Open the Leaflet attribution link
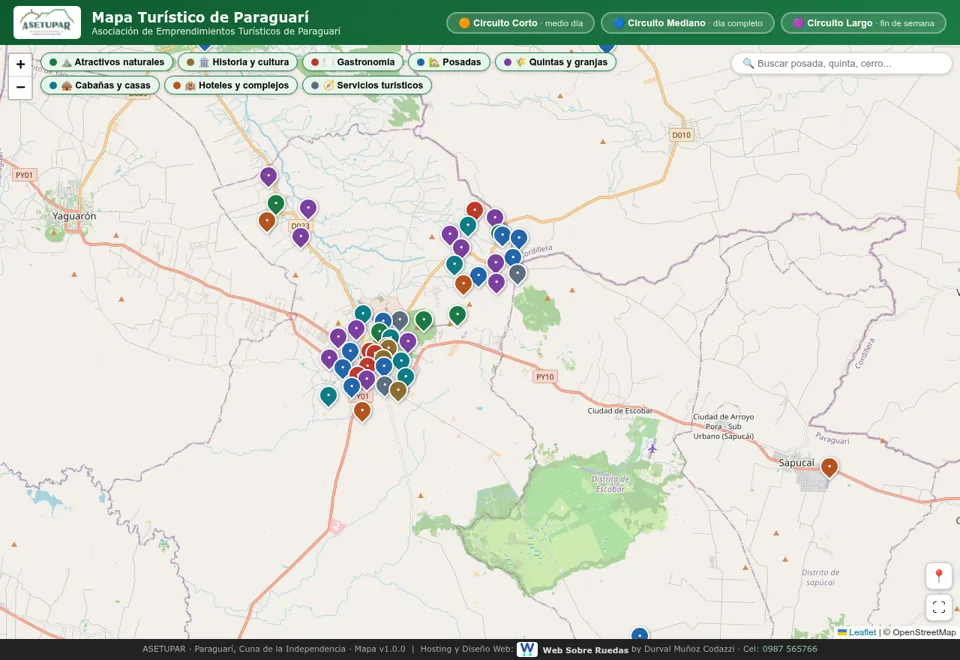The image size is (960, 660). (x=857, y=632)
